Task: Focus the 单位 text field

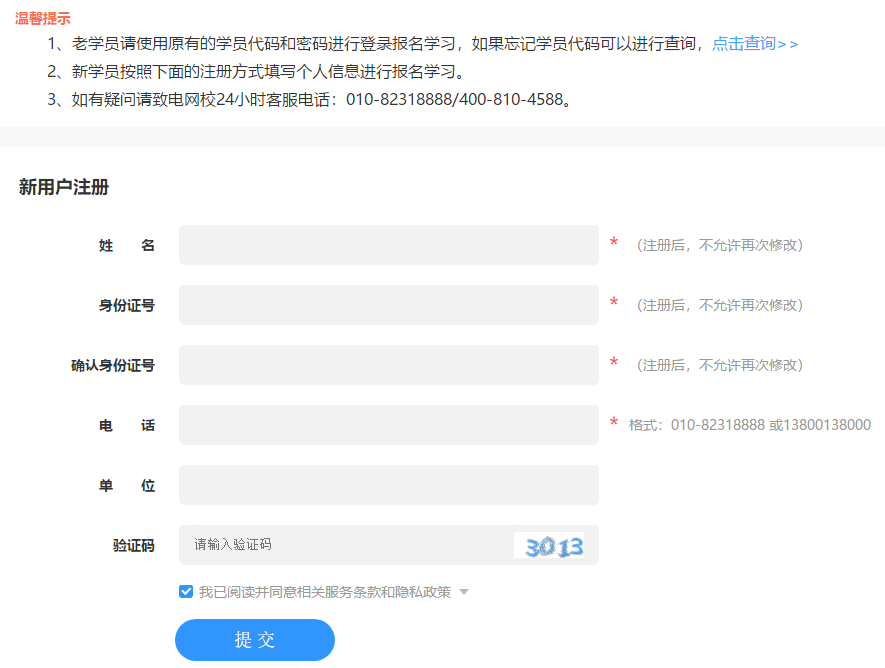Action: 388,485
